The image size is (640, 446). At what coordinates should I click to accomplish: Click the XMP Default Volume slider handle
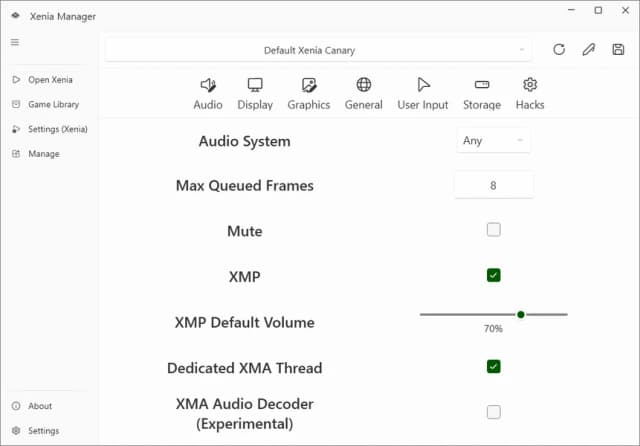point(520,314)
